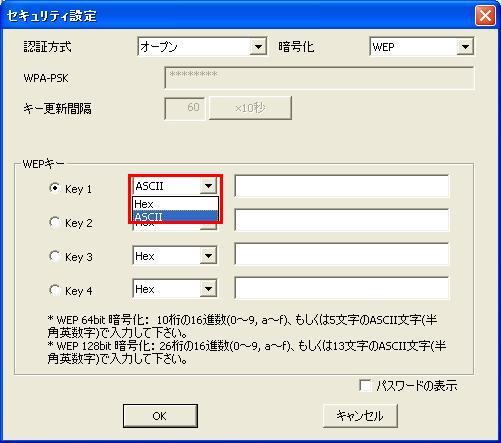Choose ASCII in the open dropdown list
The height and width of the screenshot is (443, 501).
pyautogui.click(x=175, y=217)
